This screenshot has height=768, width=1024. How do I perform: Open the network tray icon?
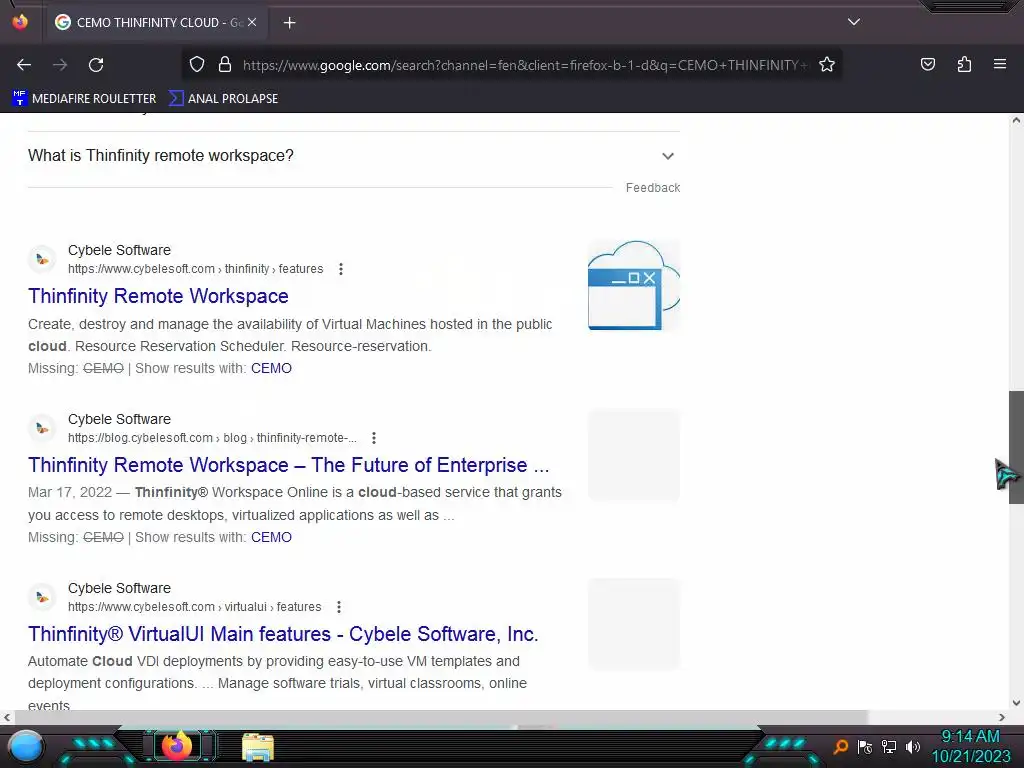(889, 746)
